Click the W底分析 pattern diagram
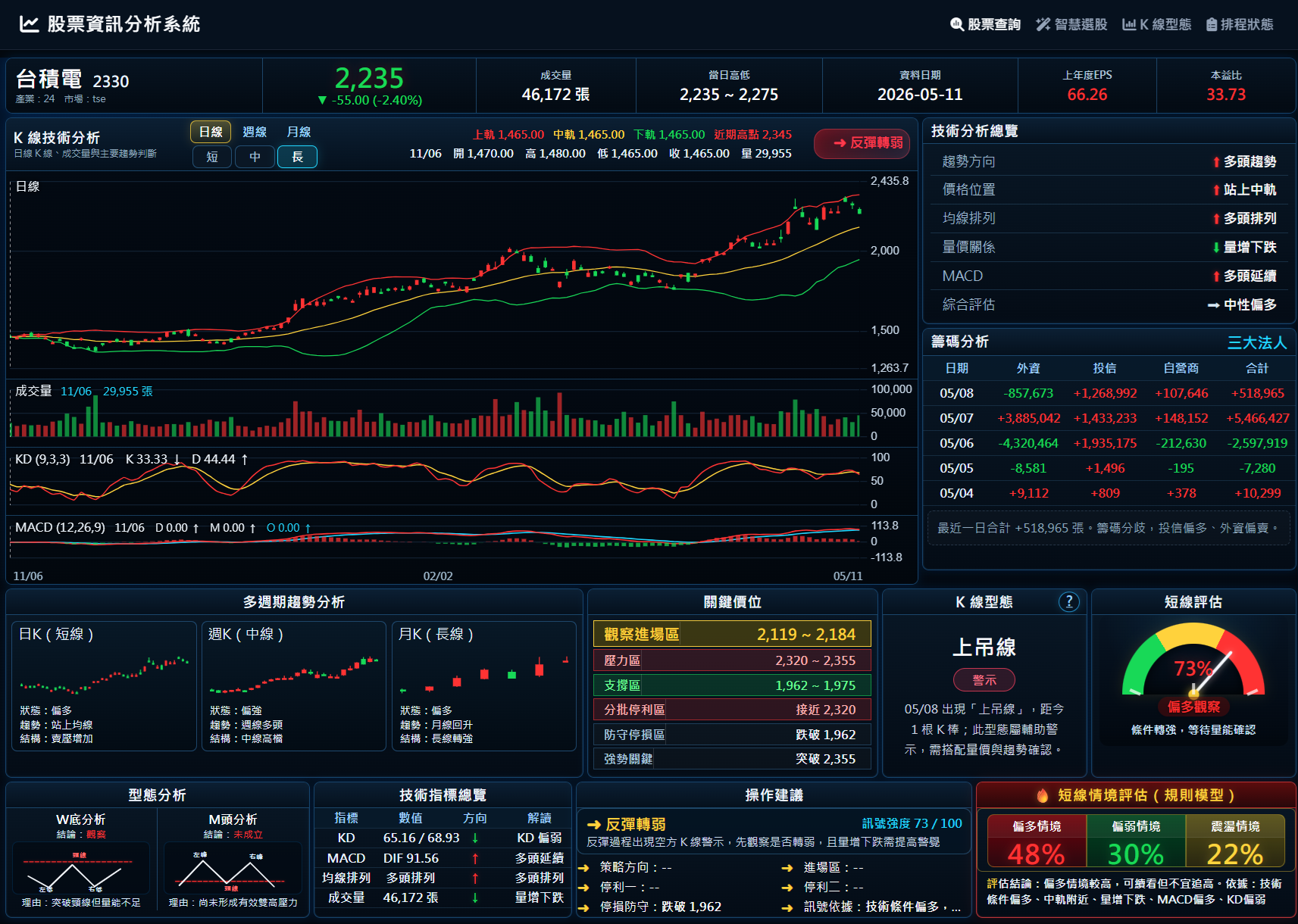Image resolution: width=1298 pixels, height=924 pixels. [81, 868]
